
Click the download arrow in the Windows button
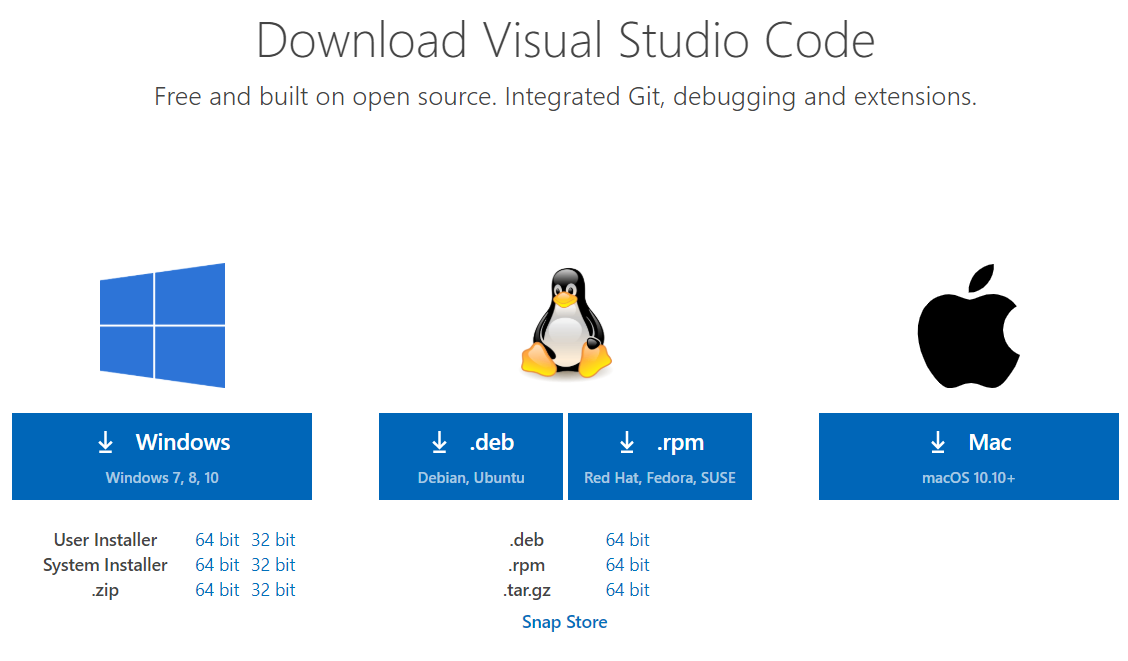tap(106, 442)
